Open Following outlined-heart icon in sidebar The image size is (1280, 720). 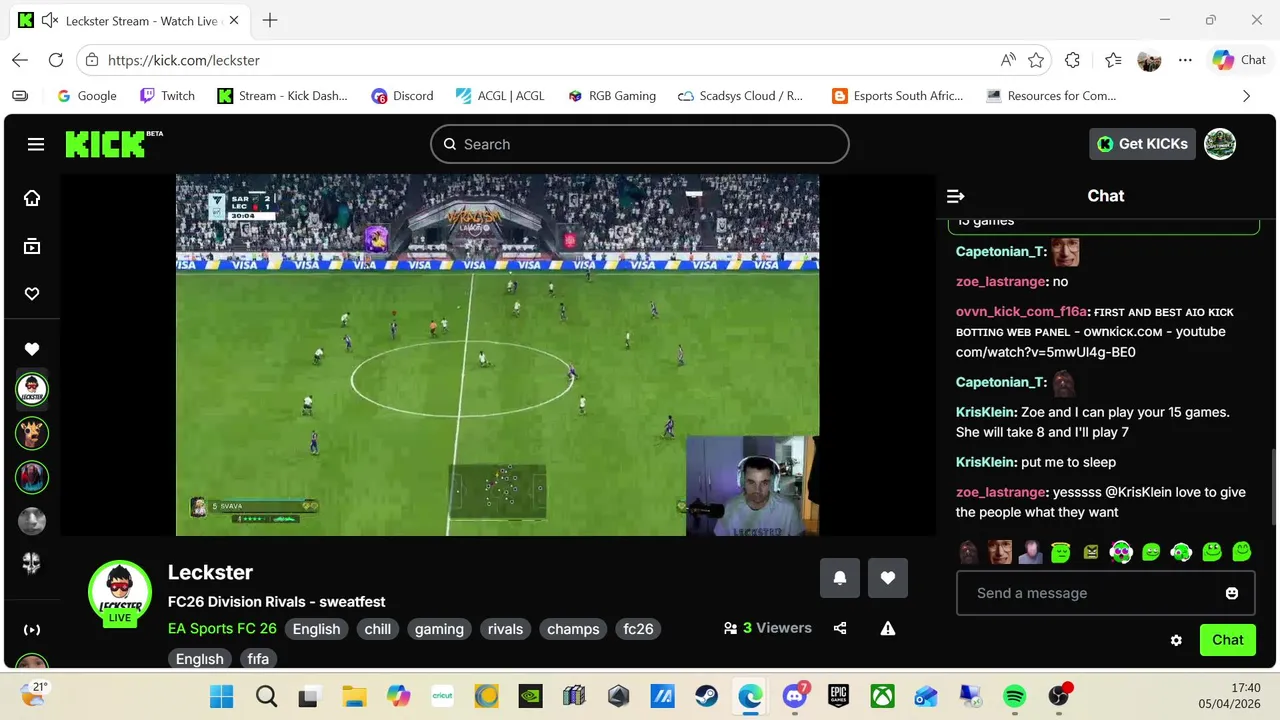[x=32, y=294]
